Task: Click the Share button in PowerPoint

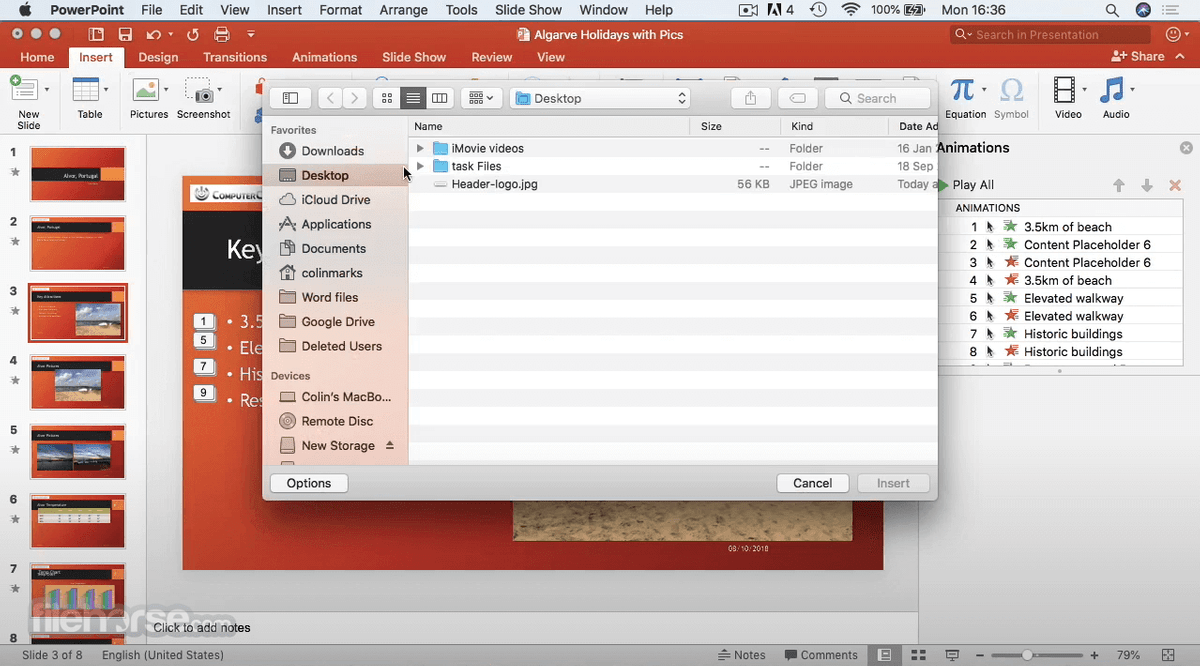Action: pyautogui.click(x=1139, y=57)
